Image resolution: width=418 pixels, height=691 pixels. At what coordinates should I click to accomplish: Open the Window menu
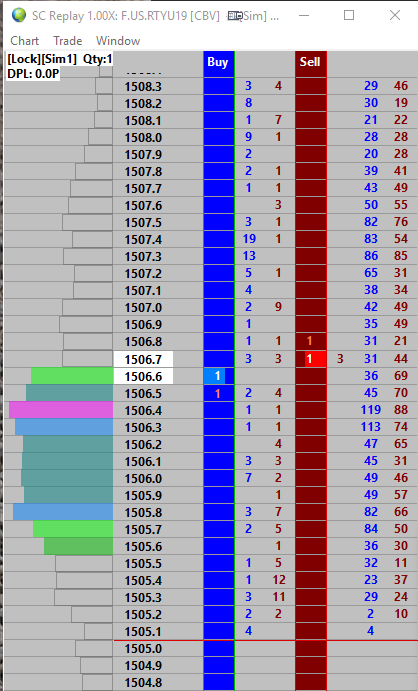tap(118, 41)
